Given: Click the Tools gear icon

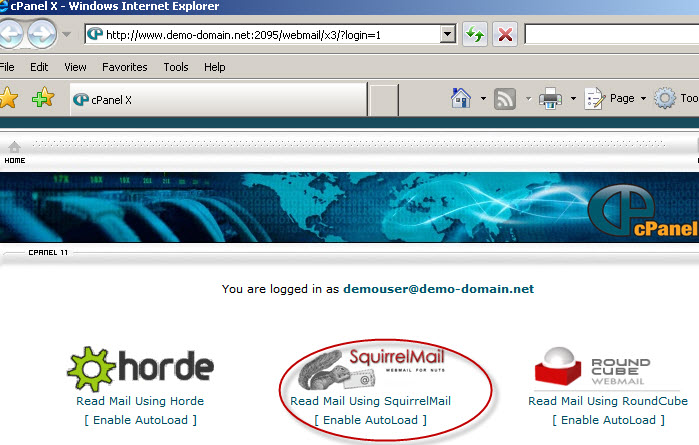Looking at the screenshot, I should (x=665, y=99).
